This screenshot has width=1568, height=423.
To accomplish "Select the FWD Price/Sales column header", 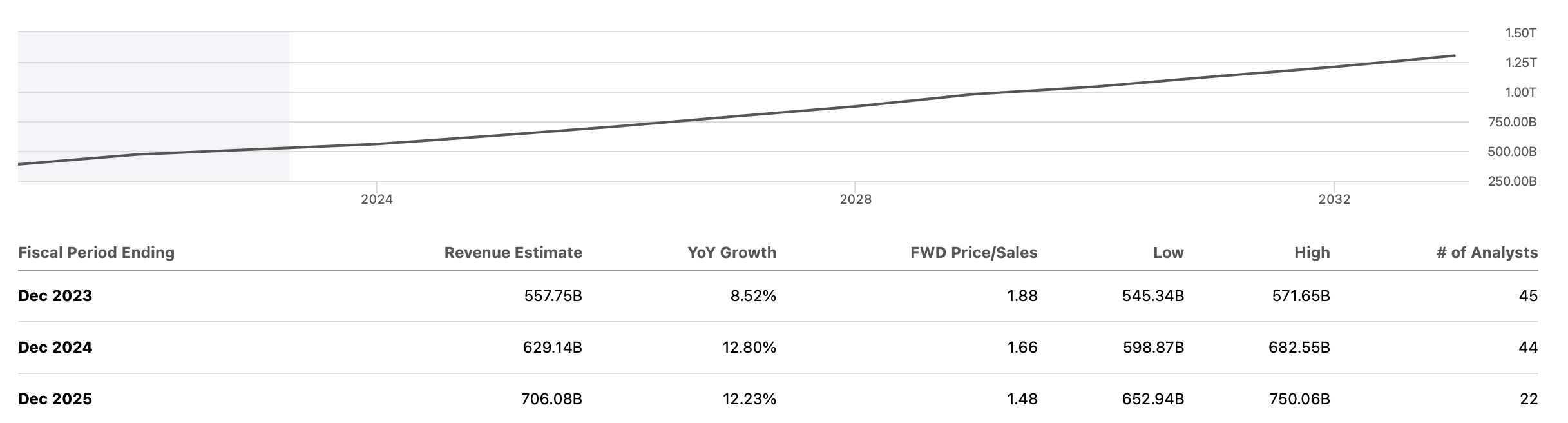I will click(x=973, y=253).
